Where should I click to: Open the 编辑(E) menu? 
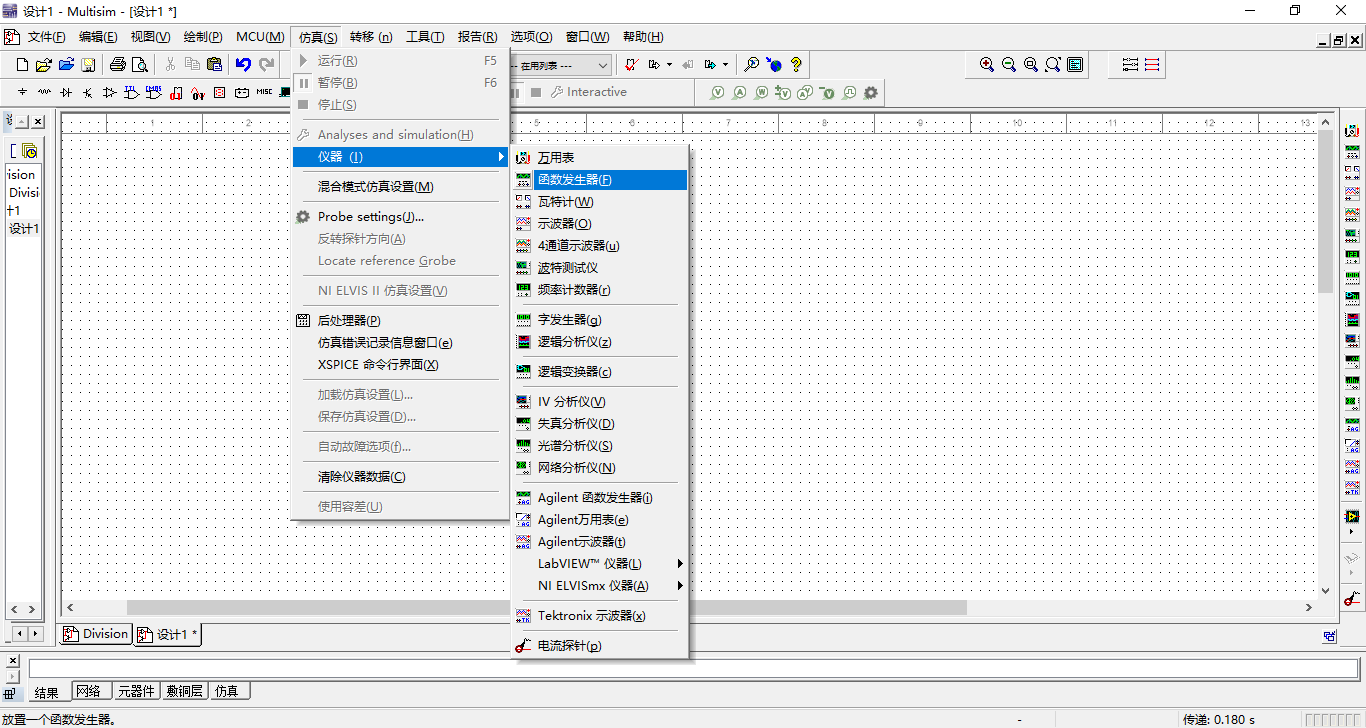(x=98, y=37)
